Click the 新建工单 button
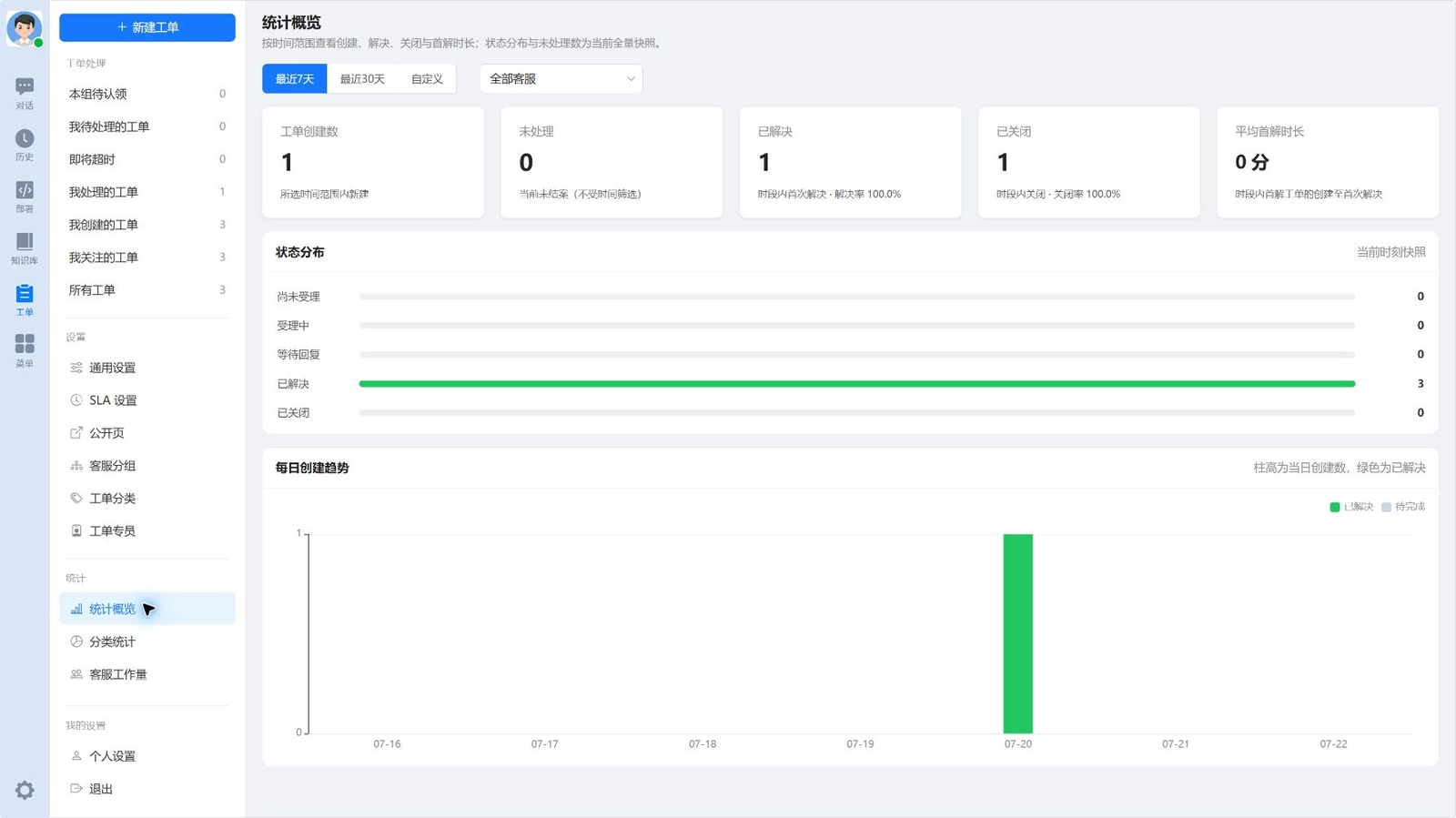This screenshot has height=818, width=1456. click(147, 27)
